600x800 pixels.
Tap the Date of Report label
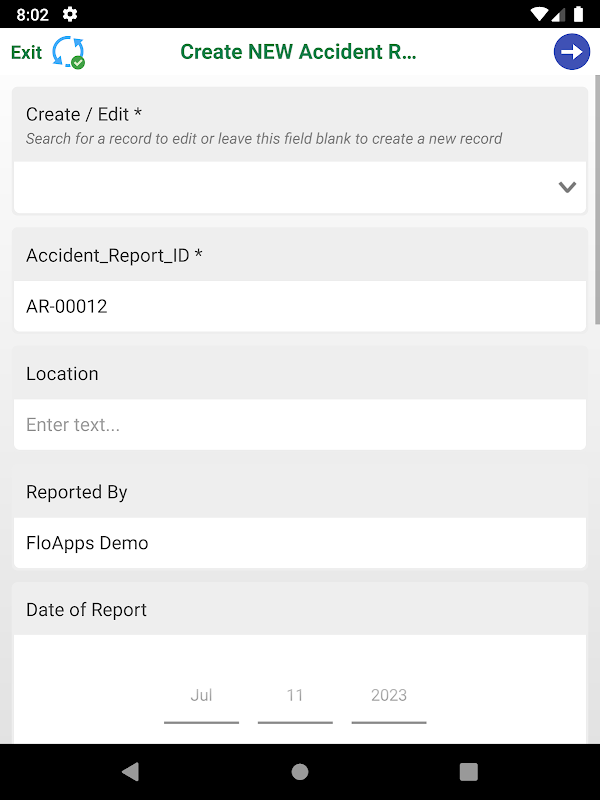click(x=86, y=610)
